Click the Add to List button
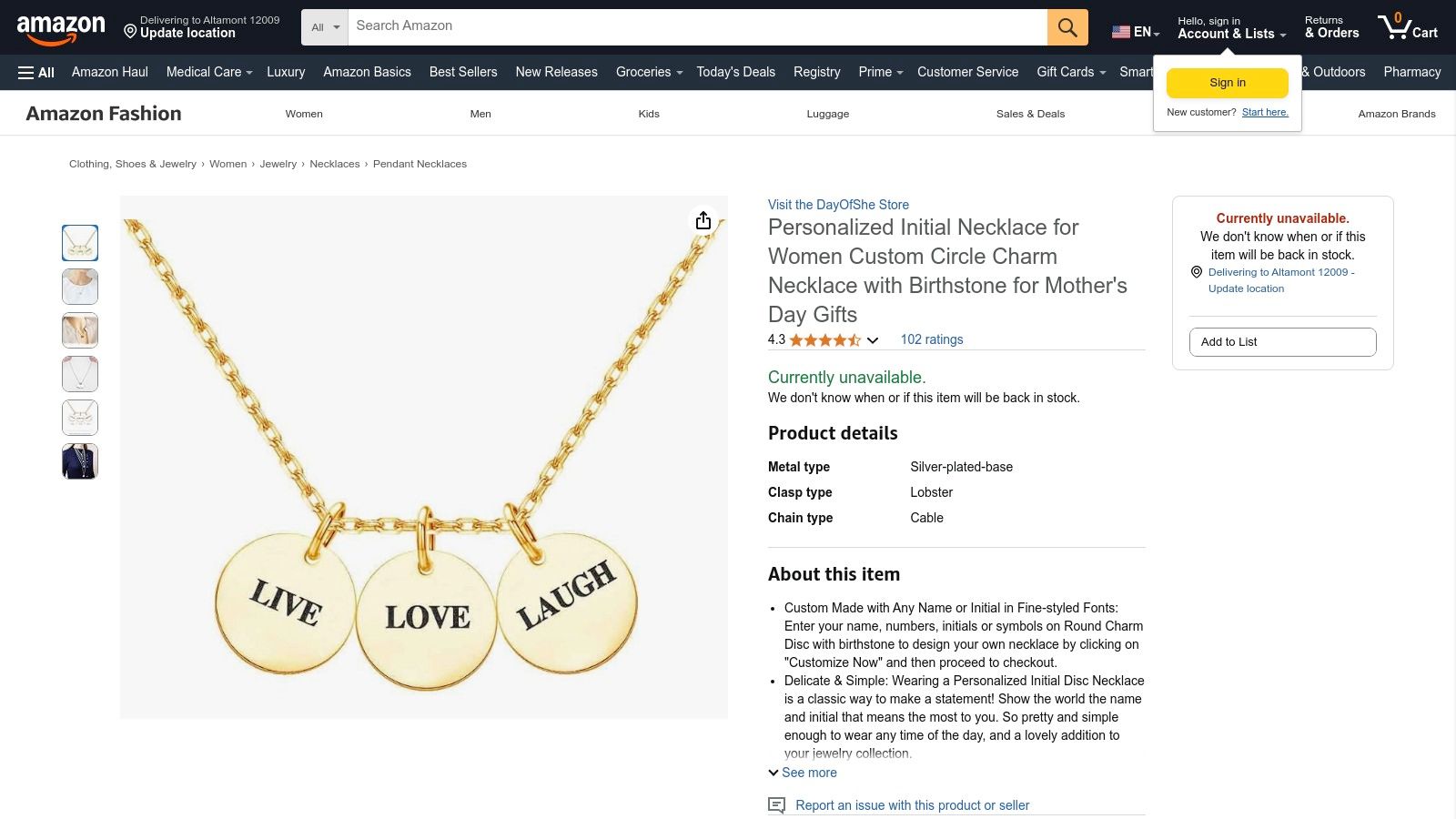1456x819 pixels. pyautogui.click(x=1282, y=342)
